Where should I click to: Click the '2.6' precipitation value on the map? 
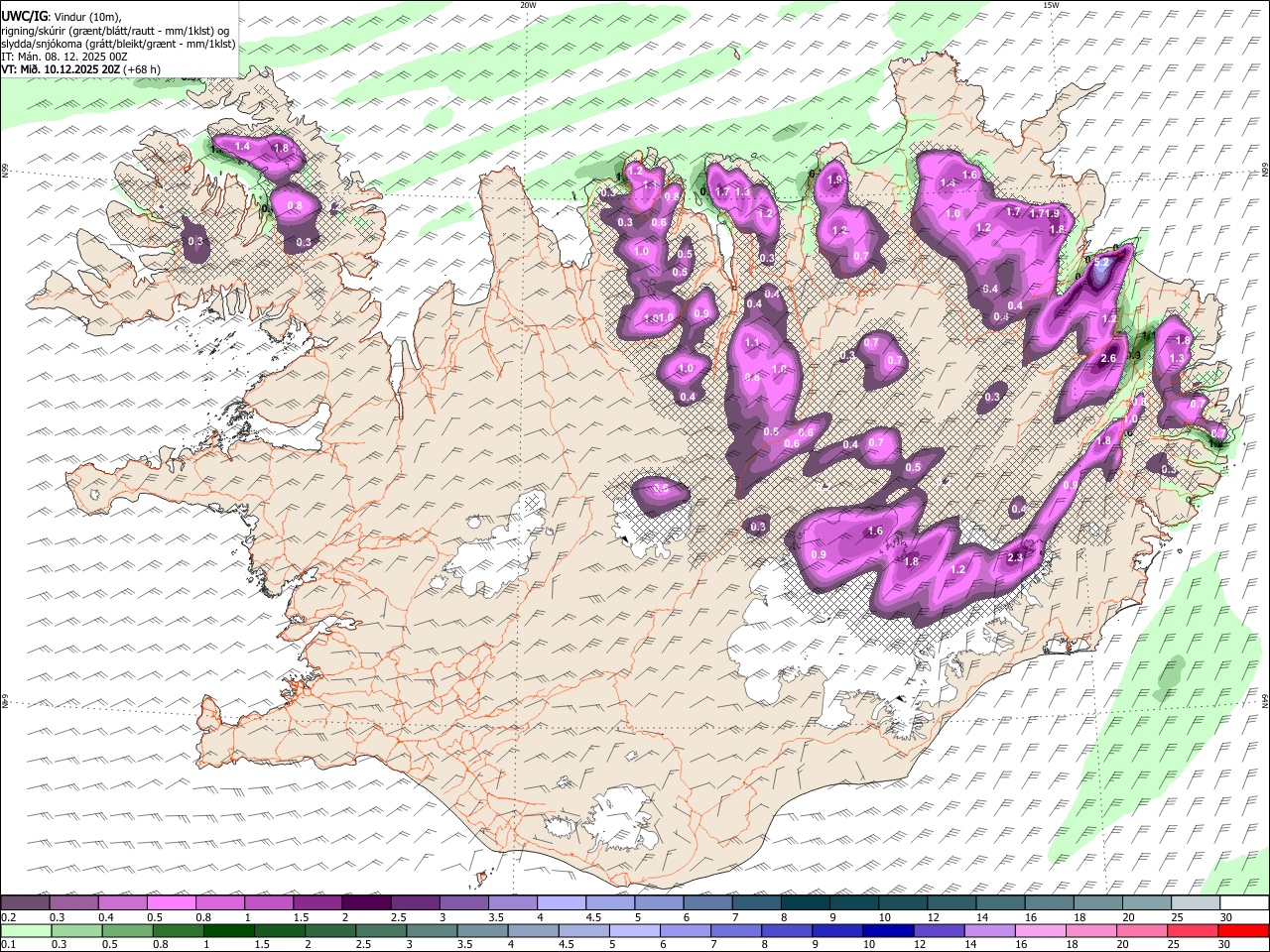click(x=1109, y=359)
